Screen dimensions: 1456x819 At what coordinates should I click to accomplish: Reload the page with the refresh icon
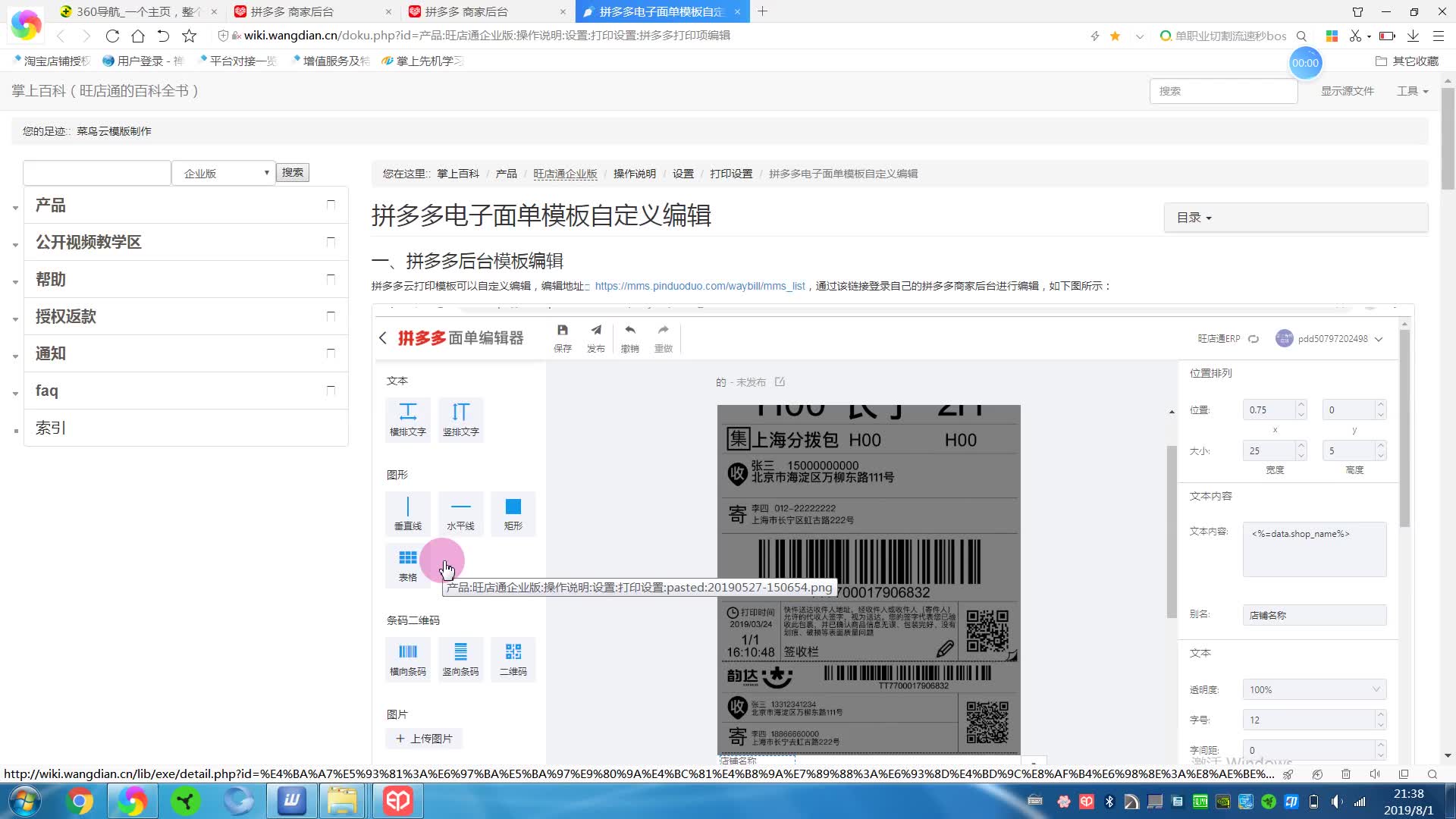tap(112, 36)
